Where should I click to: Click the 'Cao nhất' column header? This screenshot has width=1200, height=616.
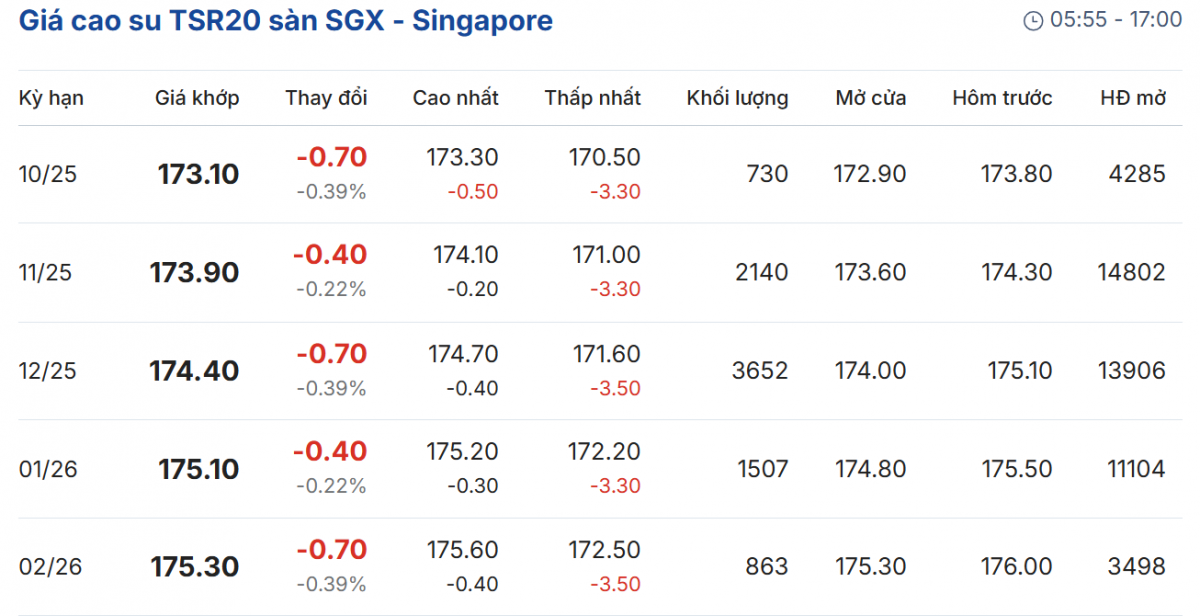point(455,98)
